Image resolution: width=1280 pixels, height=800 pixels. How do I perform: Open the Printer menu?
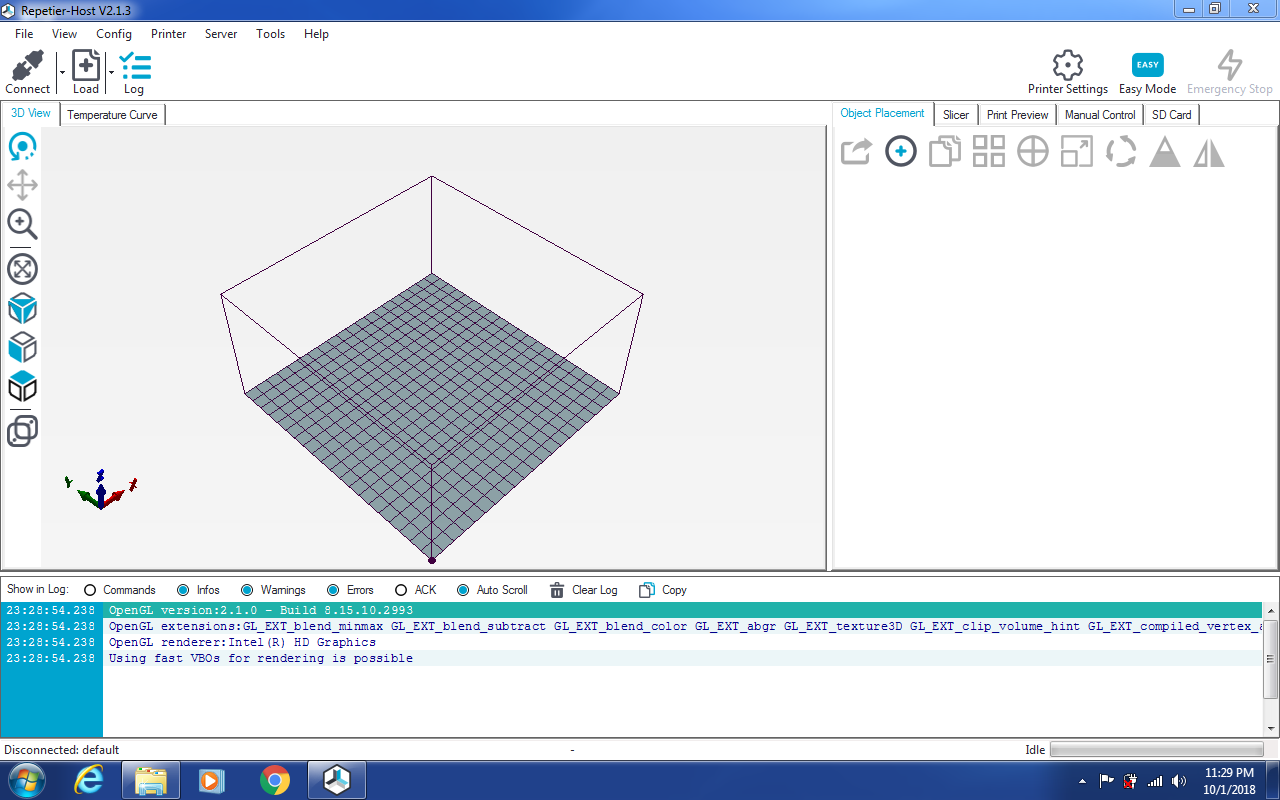pos(169,34)
